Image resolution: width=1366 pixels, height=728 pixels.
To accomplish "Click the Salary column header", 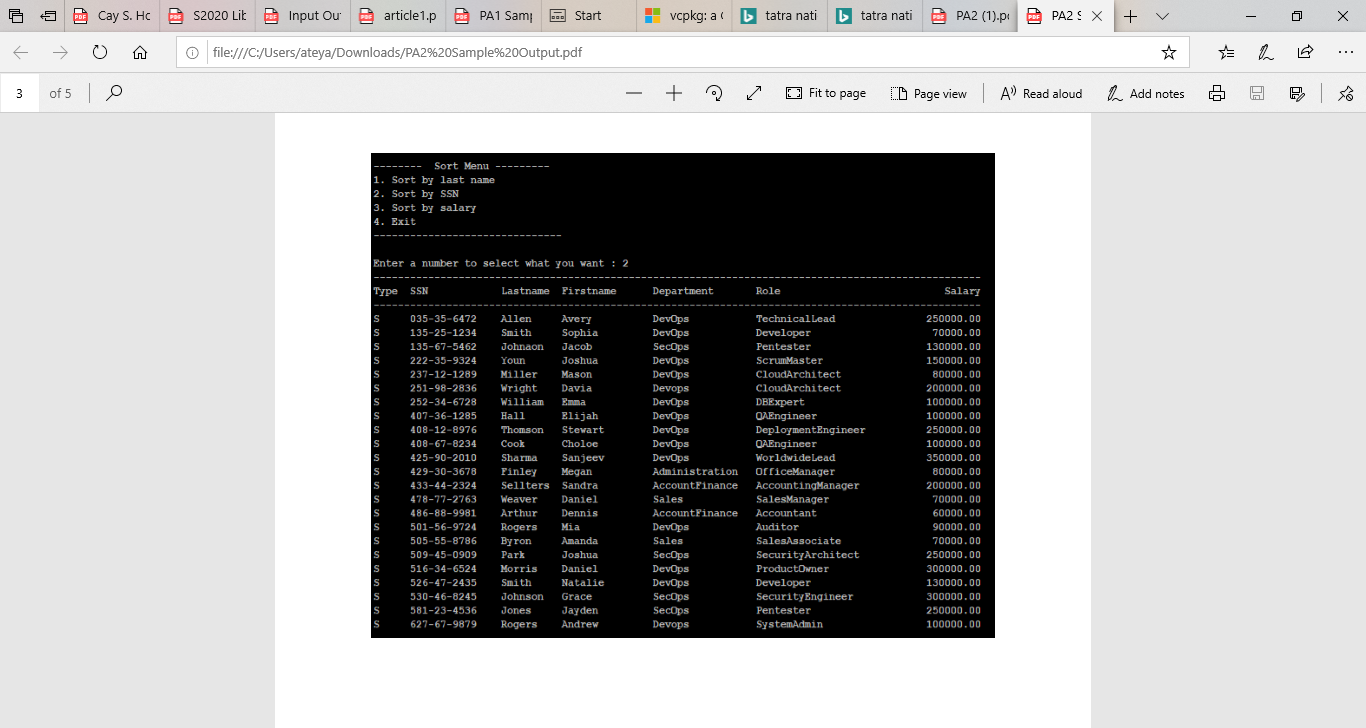I will pos(962,291).
